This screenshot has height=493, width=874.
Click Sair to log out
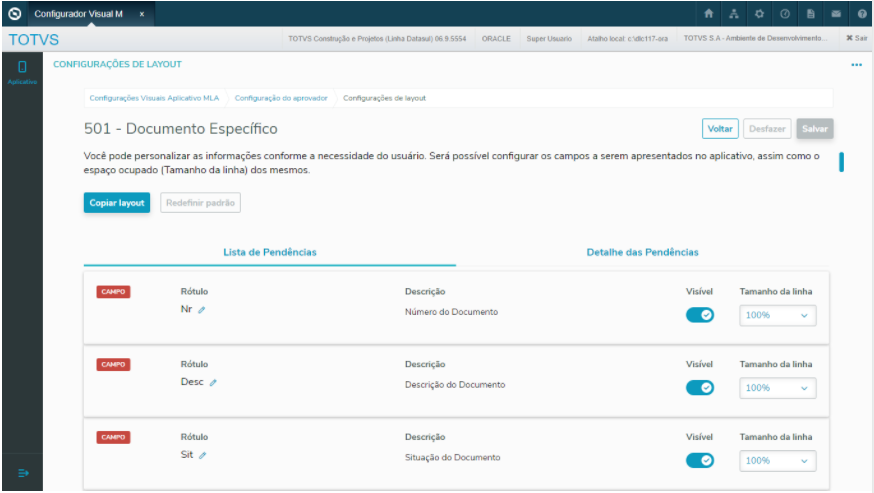[857, 38]
